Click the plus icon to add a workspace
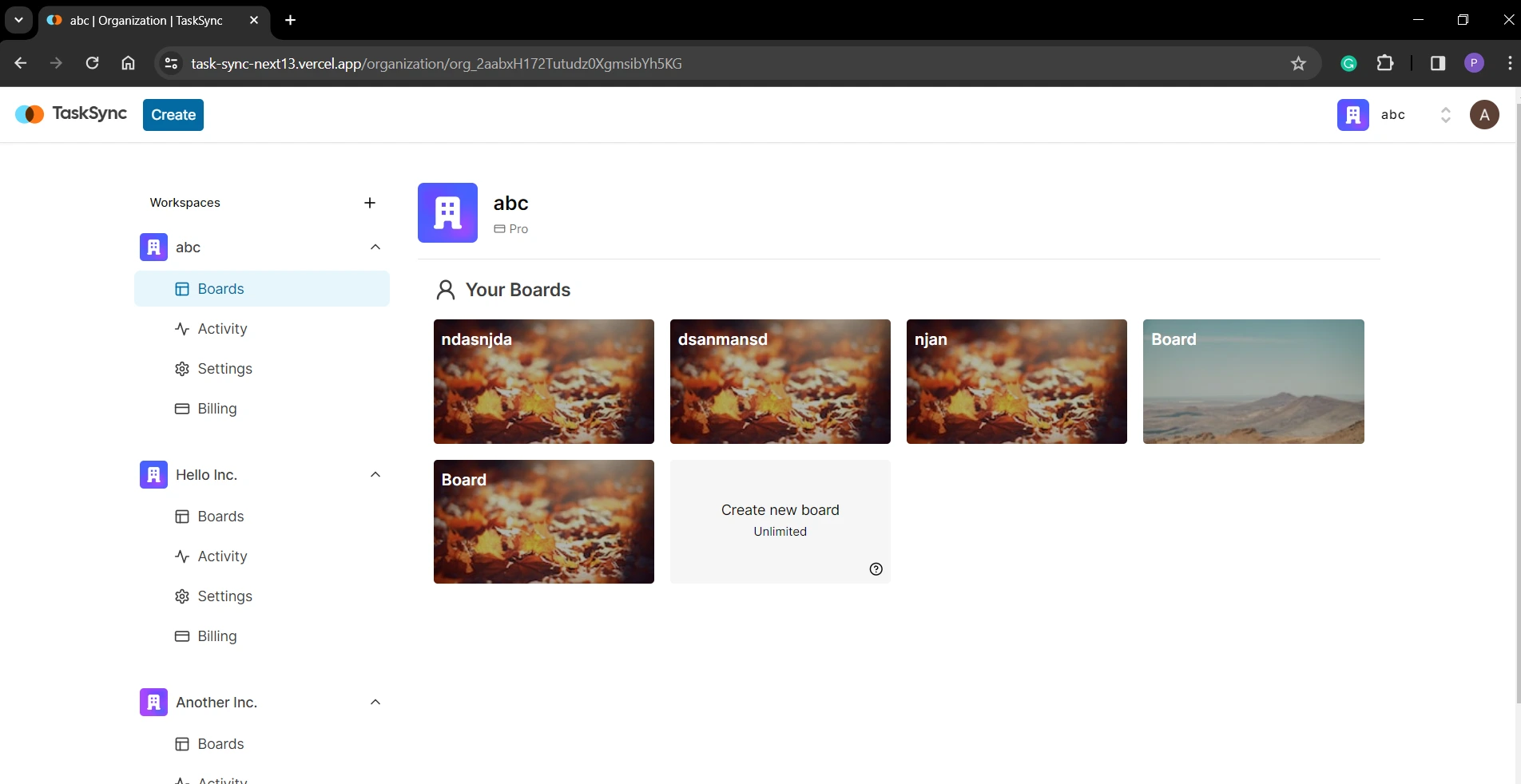The width and height of the screenshot is (1521, 784). coord(369,204)
